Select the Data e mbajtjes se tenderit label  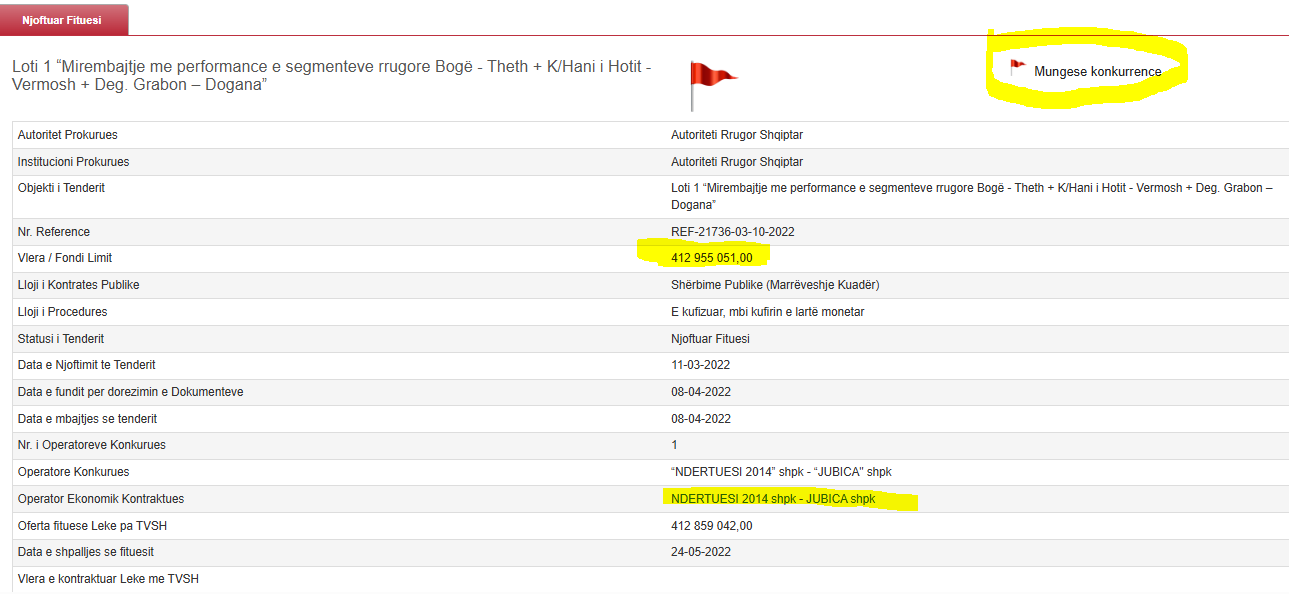tap(87, 419)
